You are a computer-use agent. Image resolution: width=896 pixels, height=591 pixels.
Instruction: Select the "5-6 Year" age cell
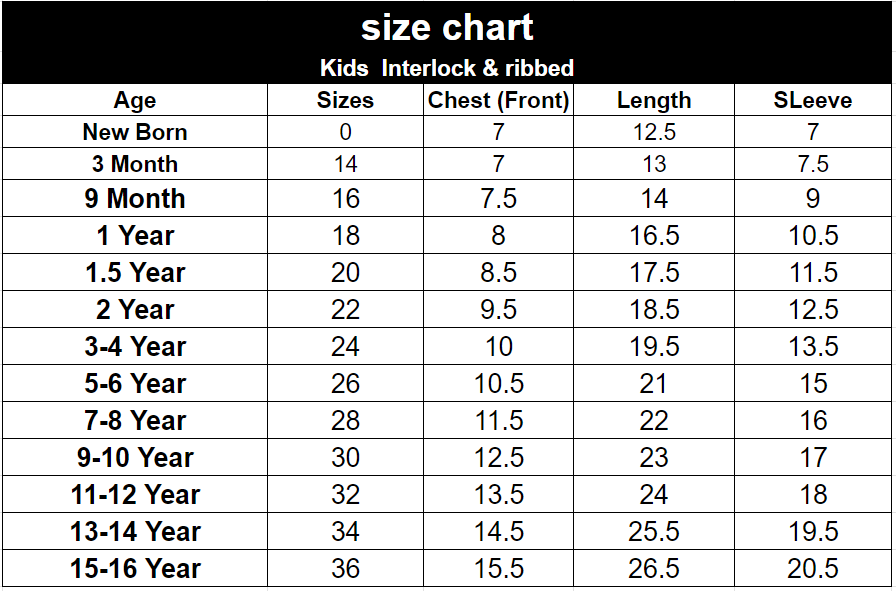135,384
